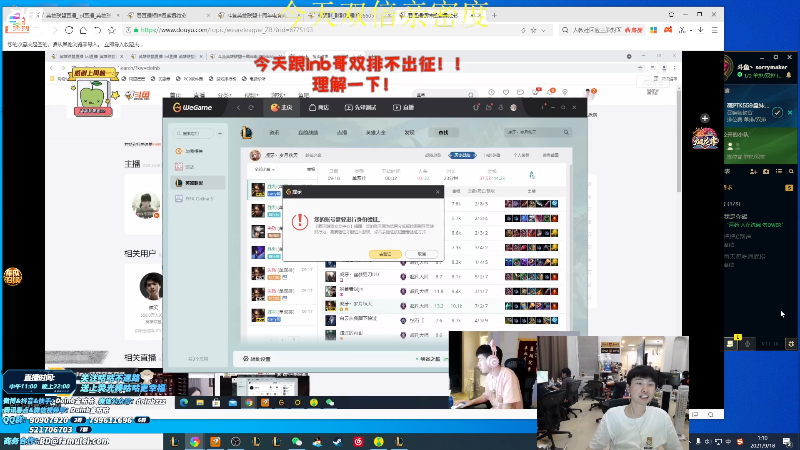Viewport: 800px width, 450px height.
Task: Click the search icon in the right chat panel
Action: 791,171
